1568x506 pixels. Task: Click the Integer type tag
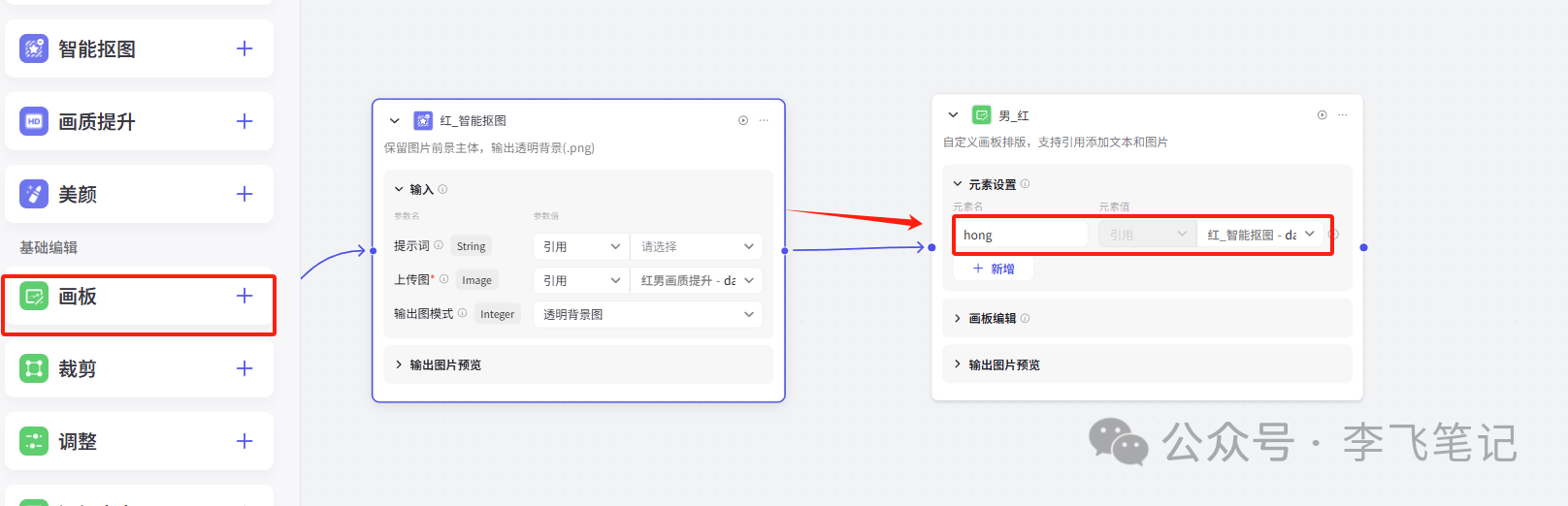click(497, 314)
